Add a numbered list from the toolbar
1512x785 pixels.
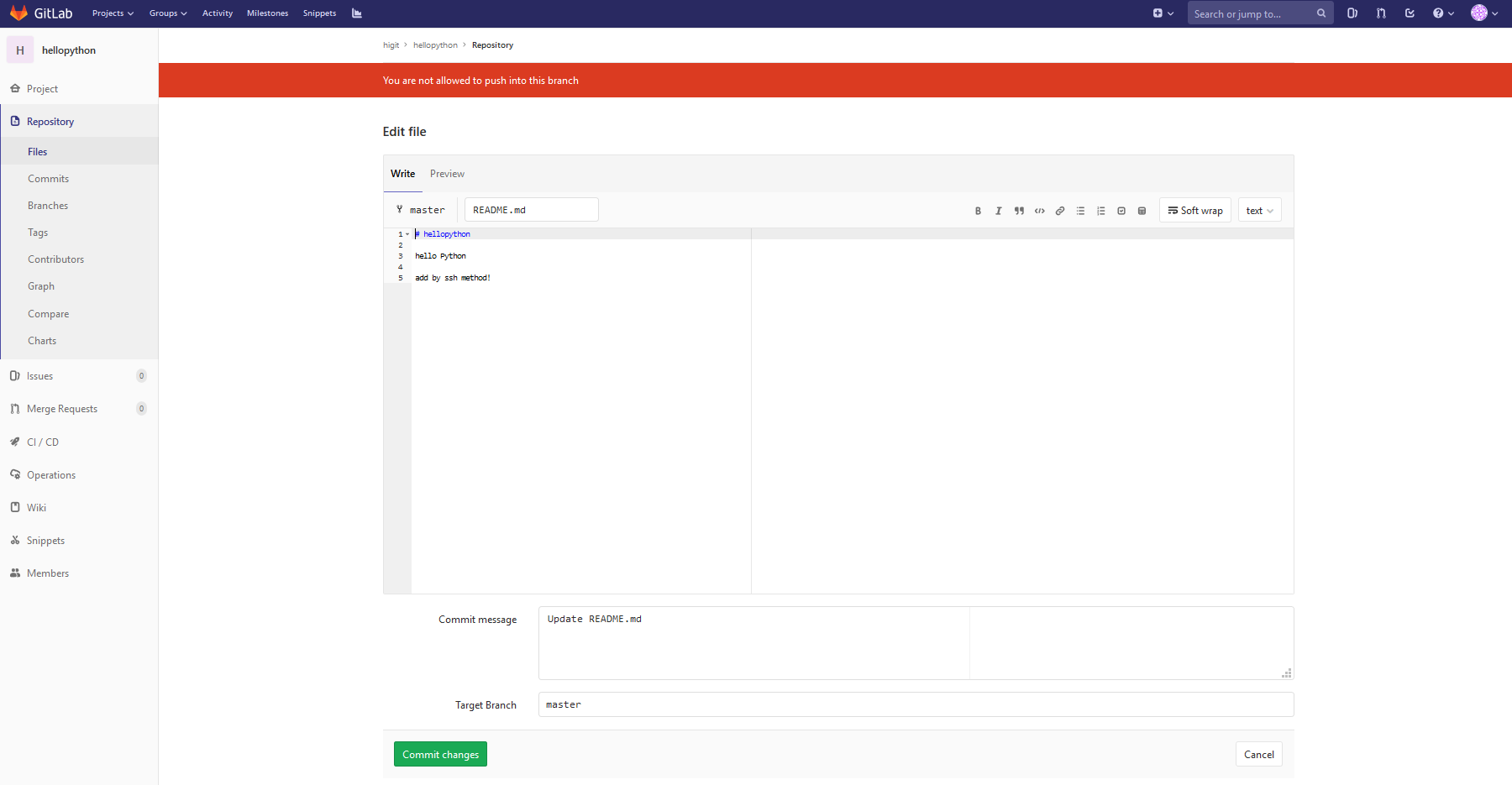[1100, 211]
